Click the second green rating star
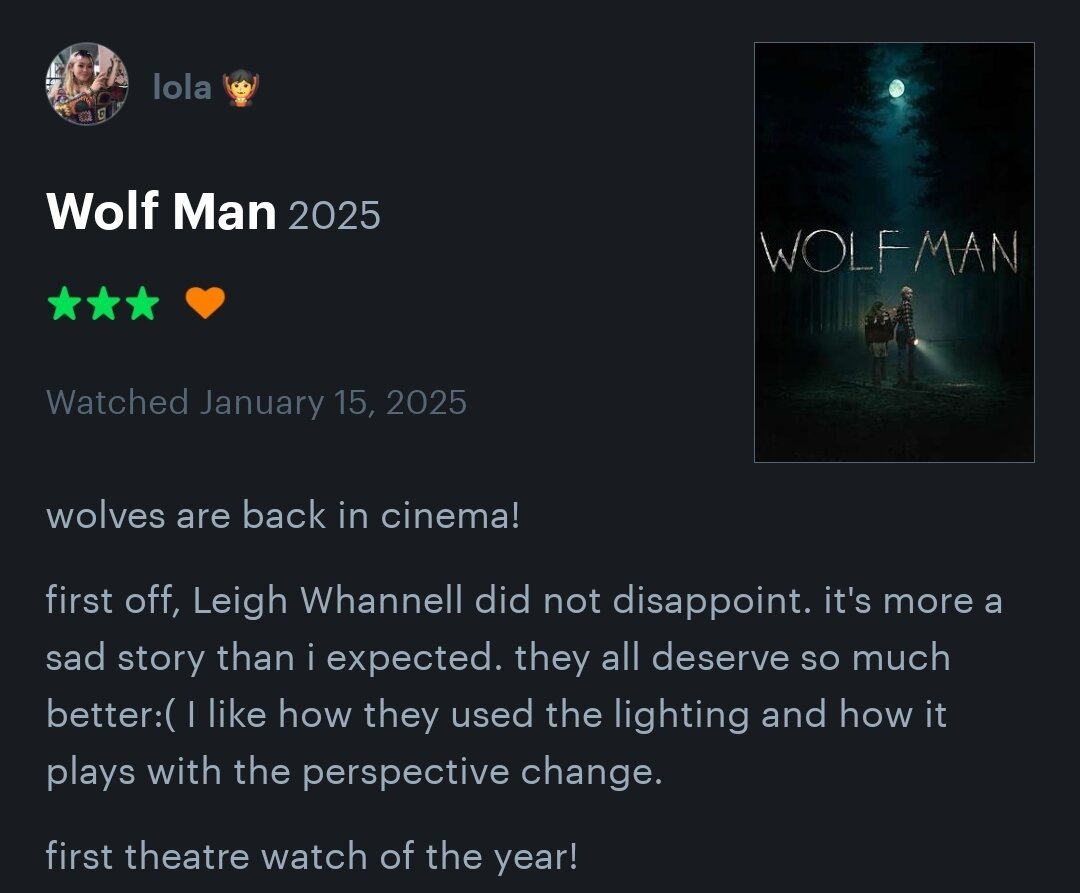The height and width of the screenshot is (893, 1080). coord(103,302)
